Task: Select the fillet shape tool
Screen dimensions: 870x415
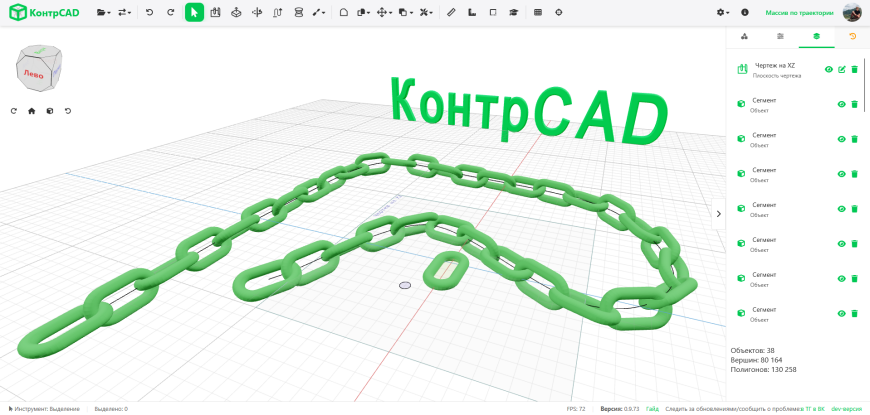Action: (343, 12)
